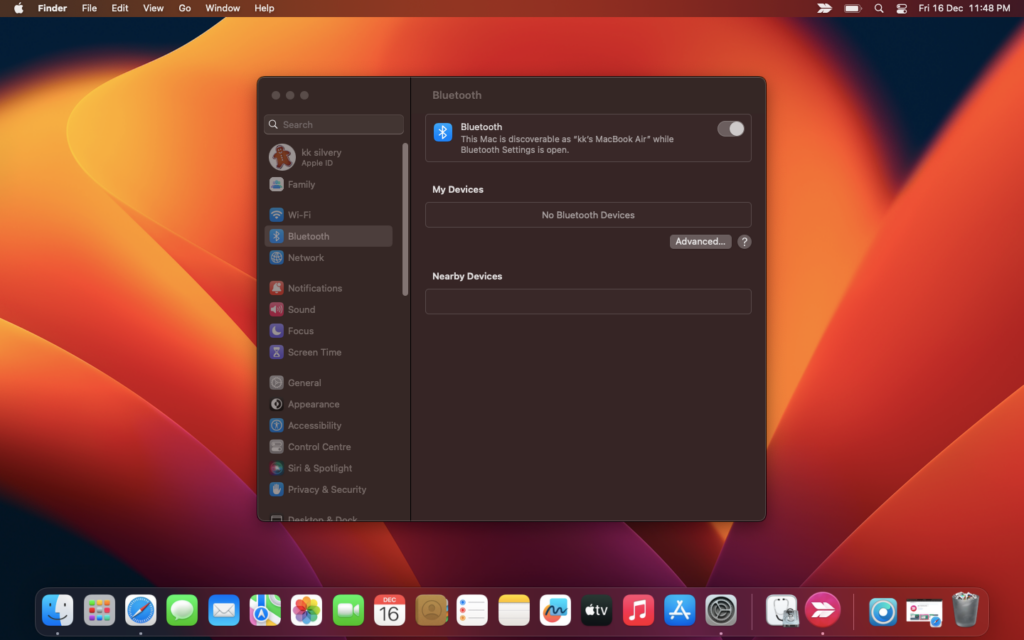
Task: Click the No Bluetooth Devices row
Action: tap(588, 215)
